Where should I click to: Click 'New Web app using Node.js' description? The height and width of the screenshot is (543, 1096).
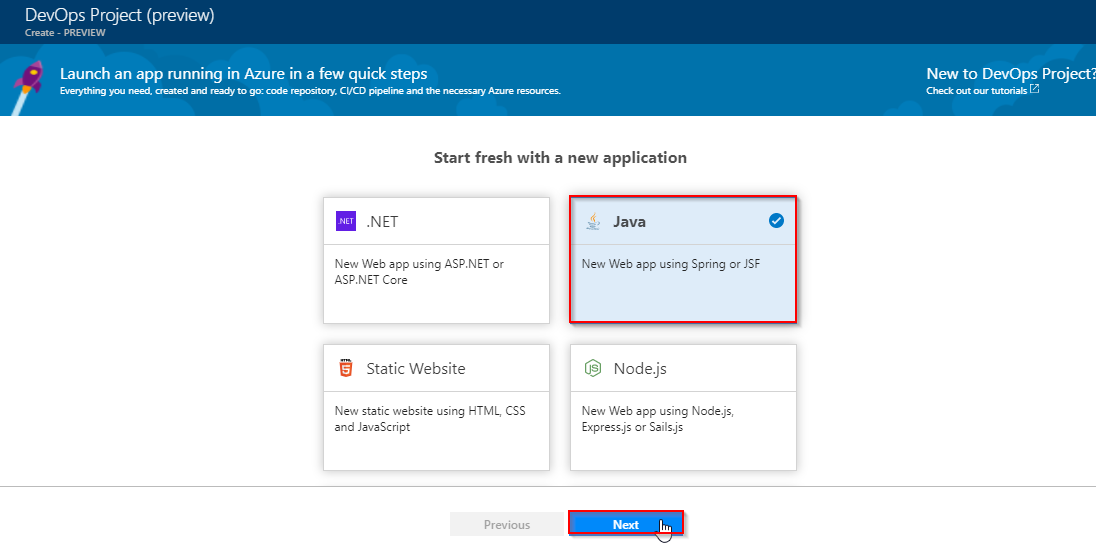[658, 419]
